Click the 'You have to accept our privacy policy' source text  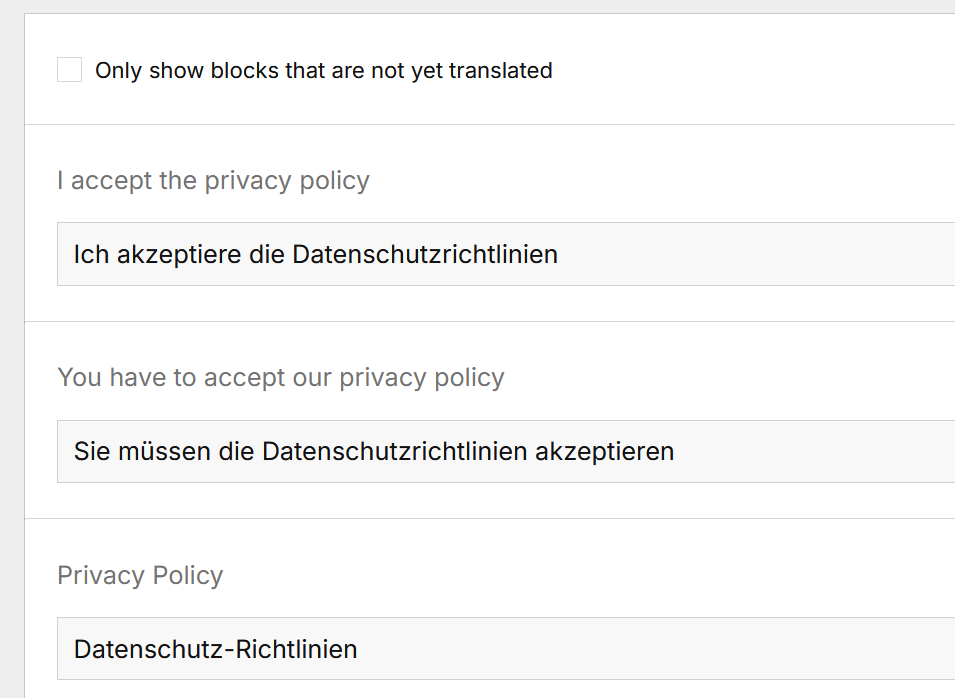tap(280, 378)
